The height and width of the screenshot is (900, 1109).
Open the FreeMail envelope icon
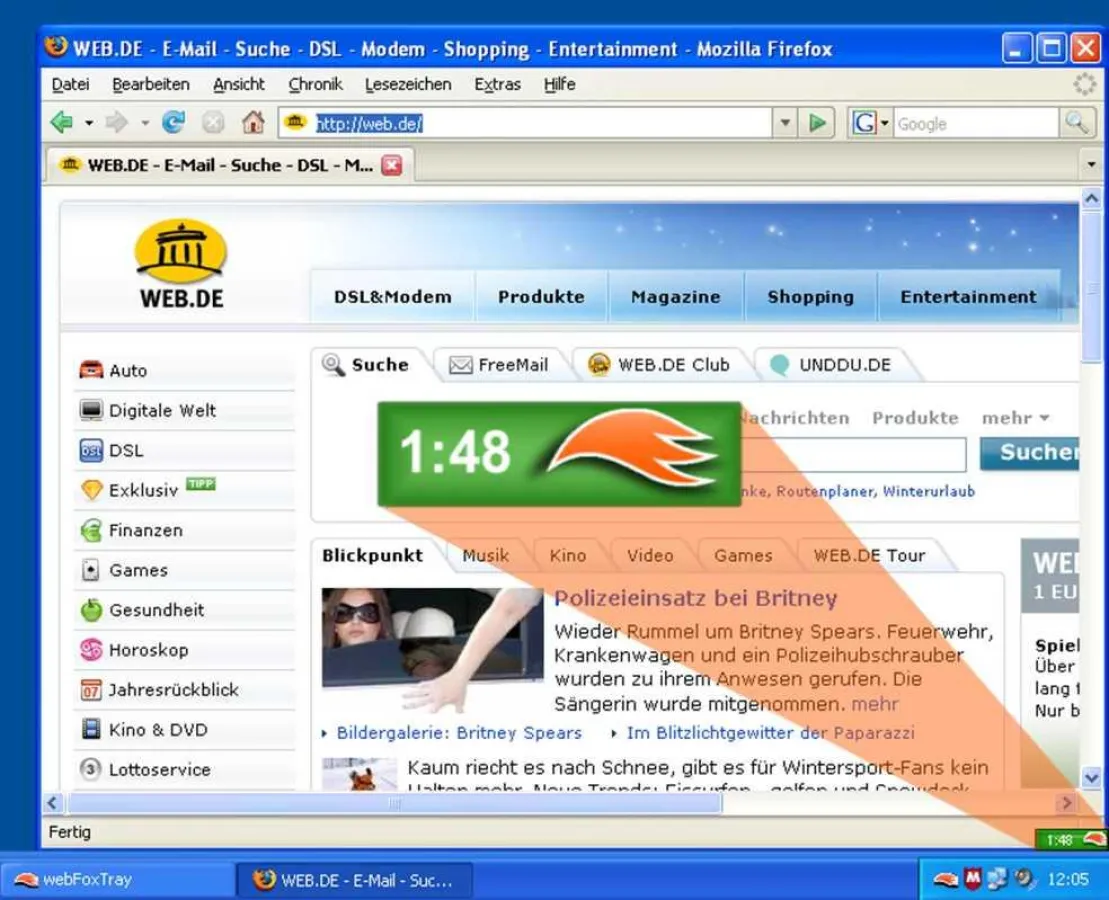(463, 364)
